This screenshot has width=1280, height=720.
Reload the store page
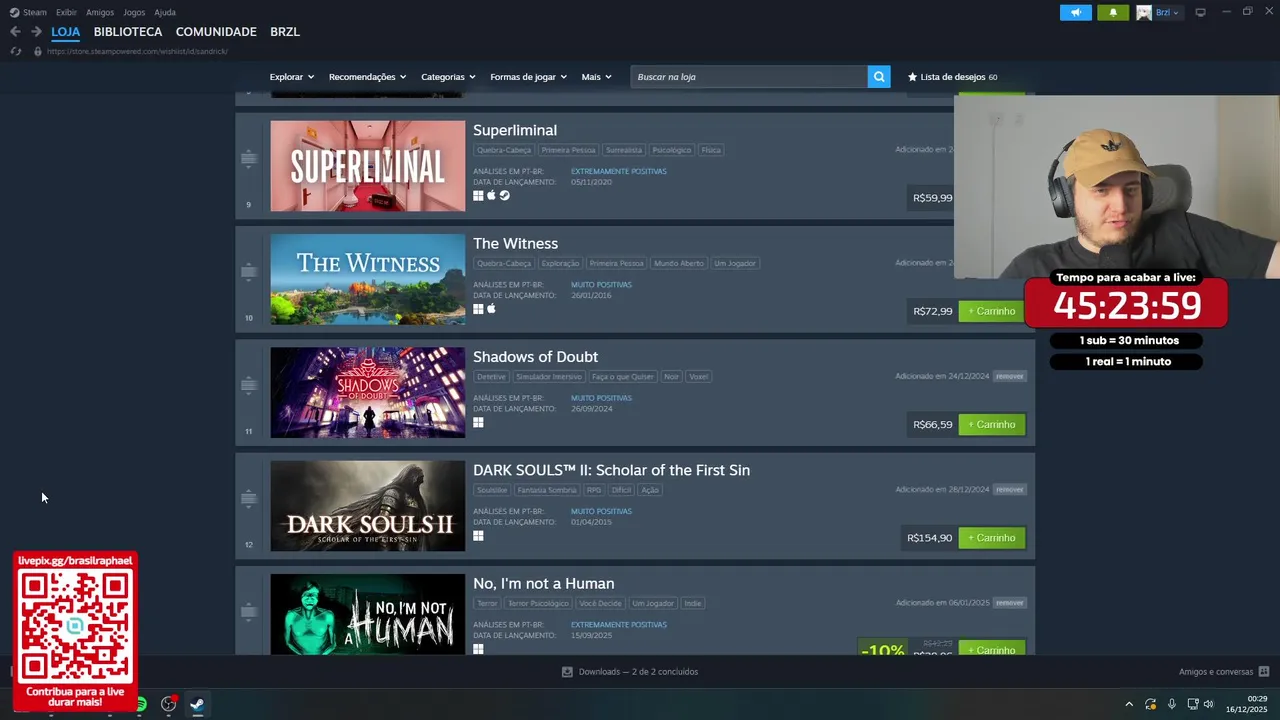[x=15, y=51]
